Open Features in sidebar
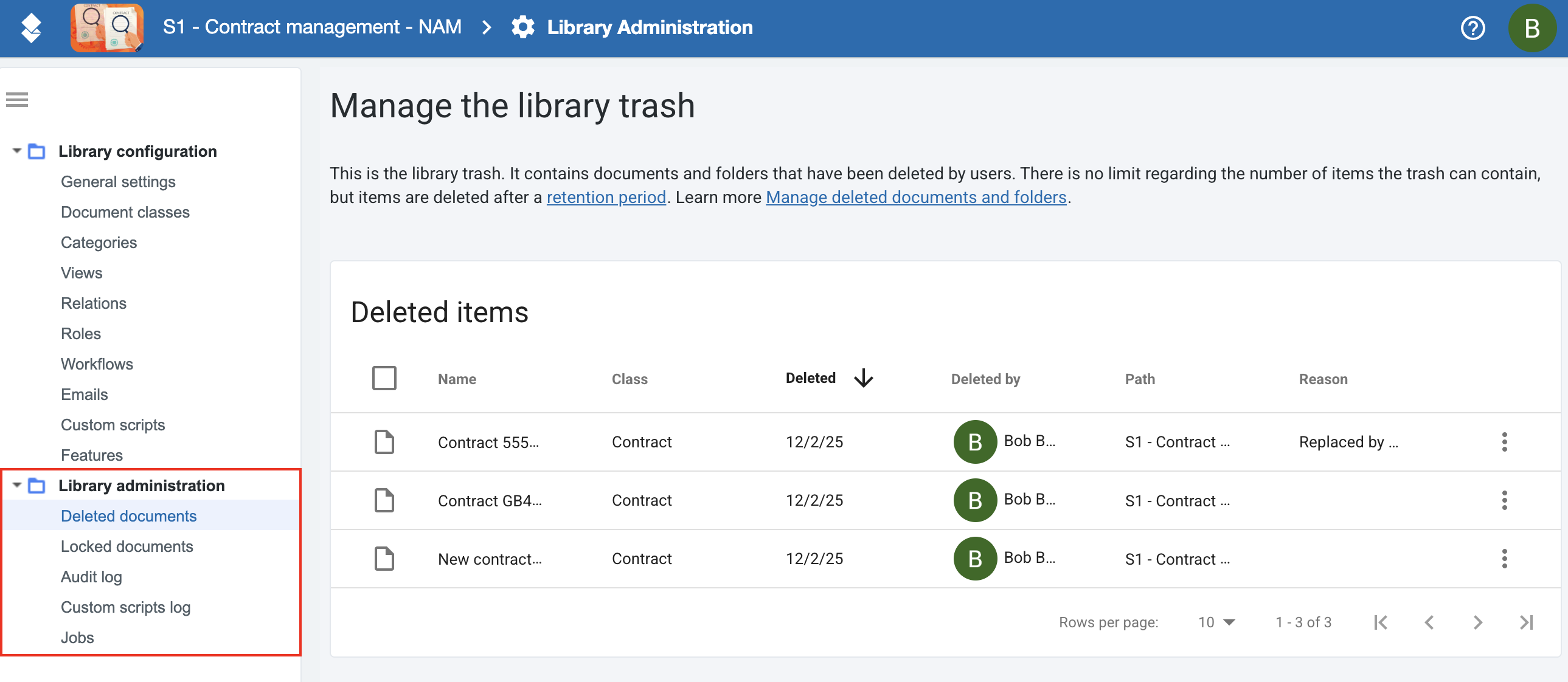Image resolution: width=1568 pixels, height=682 pixels. (92, 456)
